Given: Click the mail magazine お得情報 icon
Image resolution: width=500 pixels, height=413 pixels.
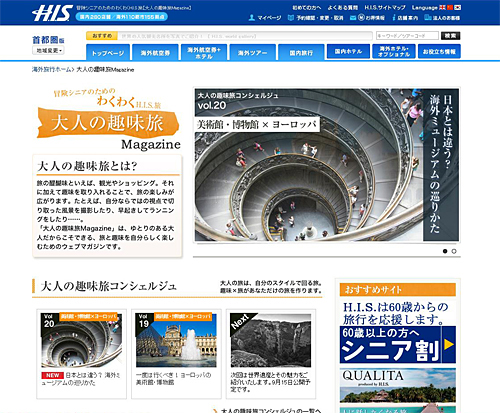Looking at the screenshot, I should (x=353, y=18).
